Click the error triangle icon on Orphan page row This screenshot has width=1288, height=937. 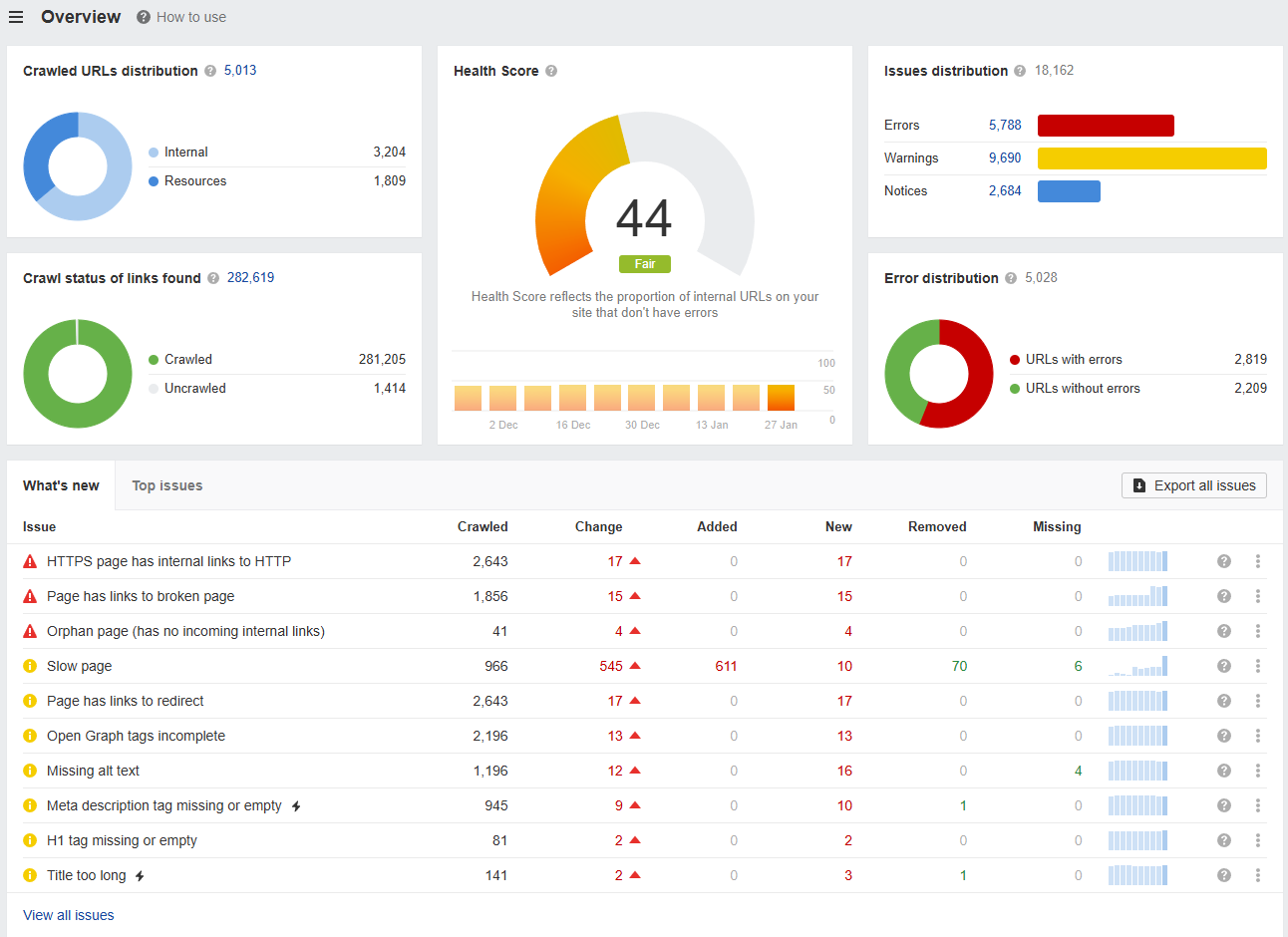click(x=30, y=631)
